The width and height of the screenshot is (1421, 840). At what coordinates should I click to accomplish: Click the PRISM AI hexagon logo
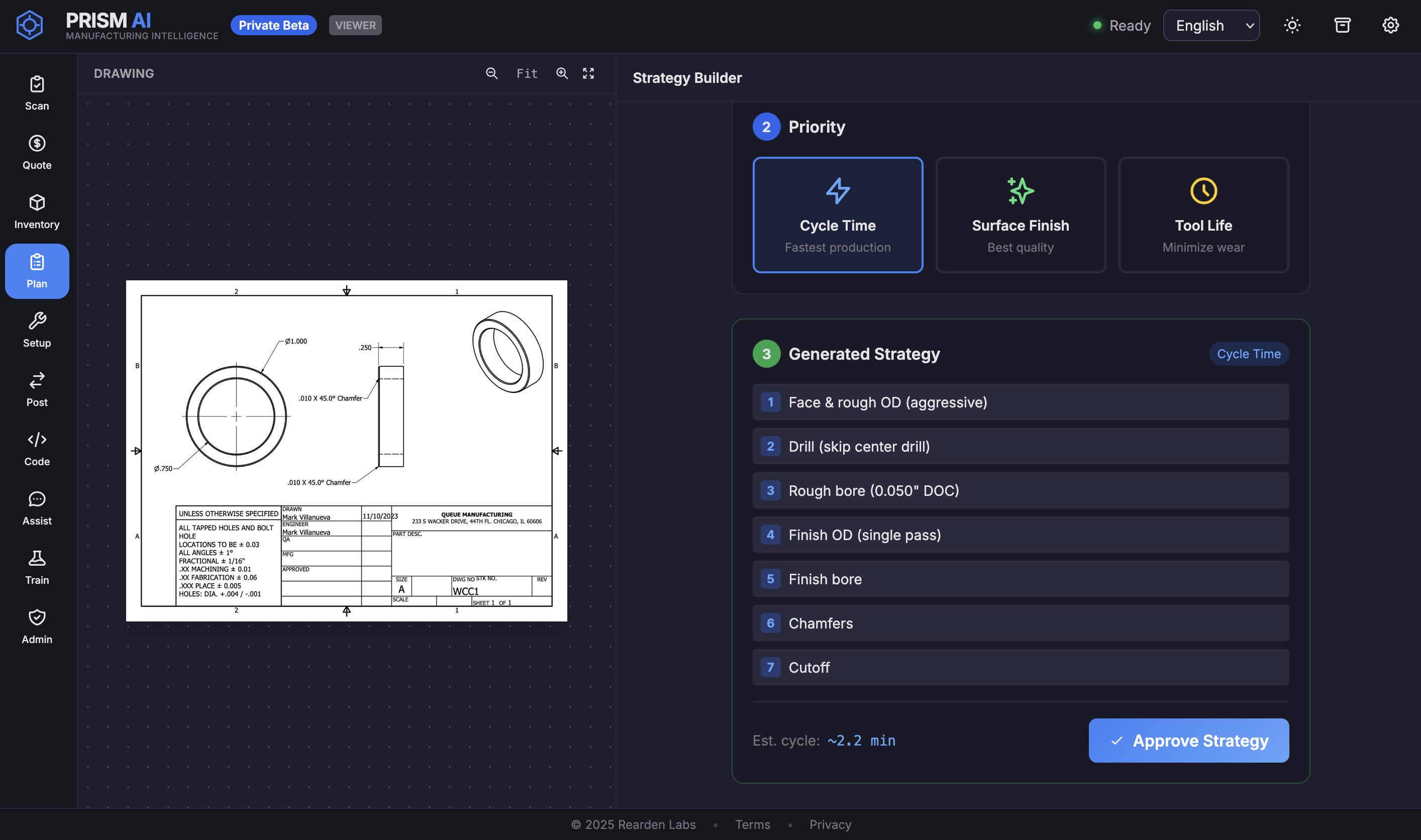coord(30,26)
